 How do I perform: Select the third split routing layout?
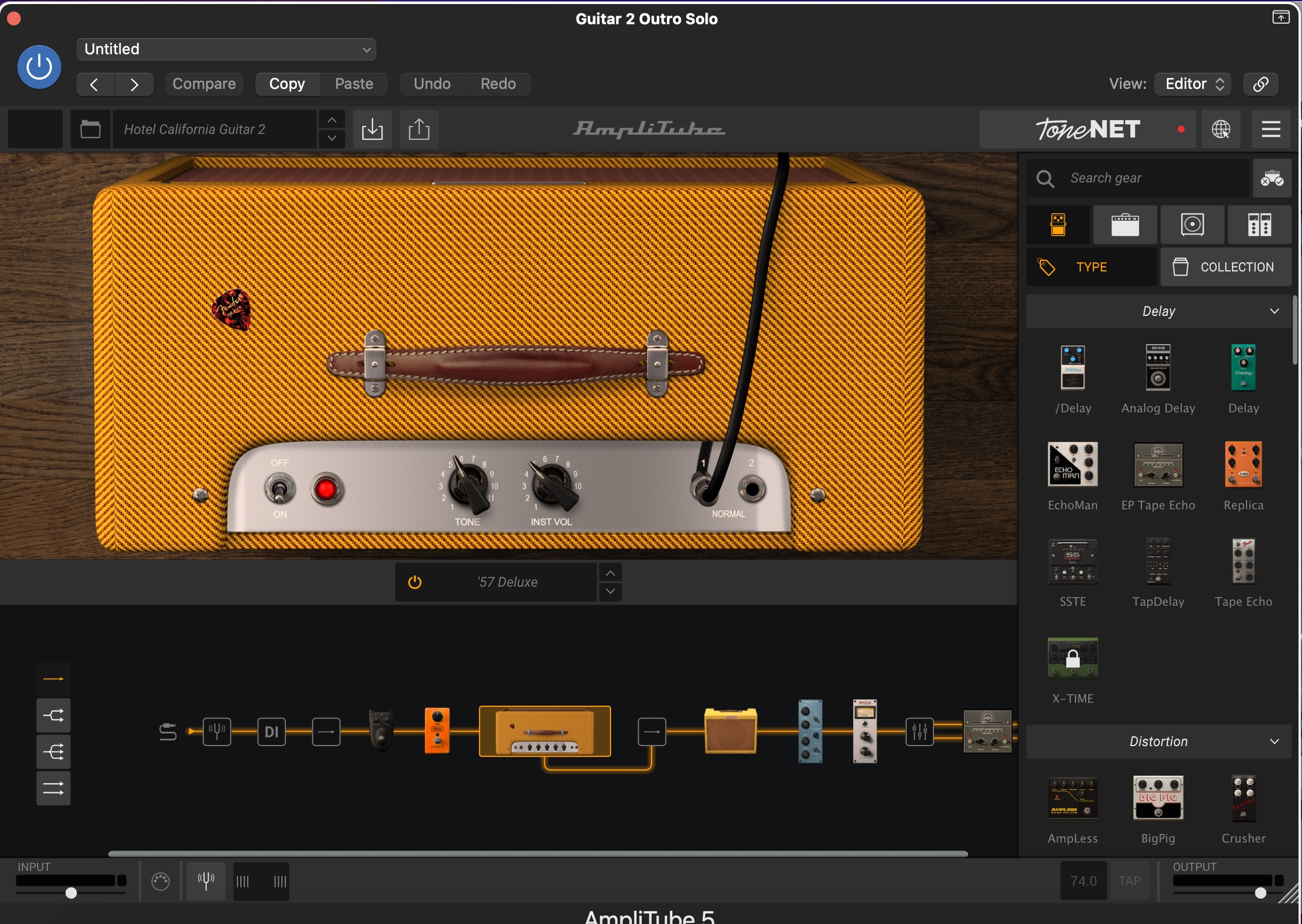[54, 752]
